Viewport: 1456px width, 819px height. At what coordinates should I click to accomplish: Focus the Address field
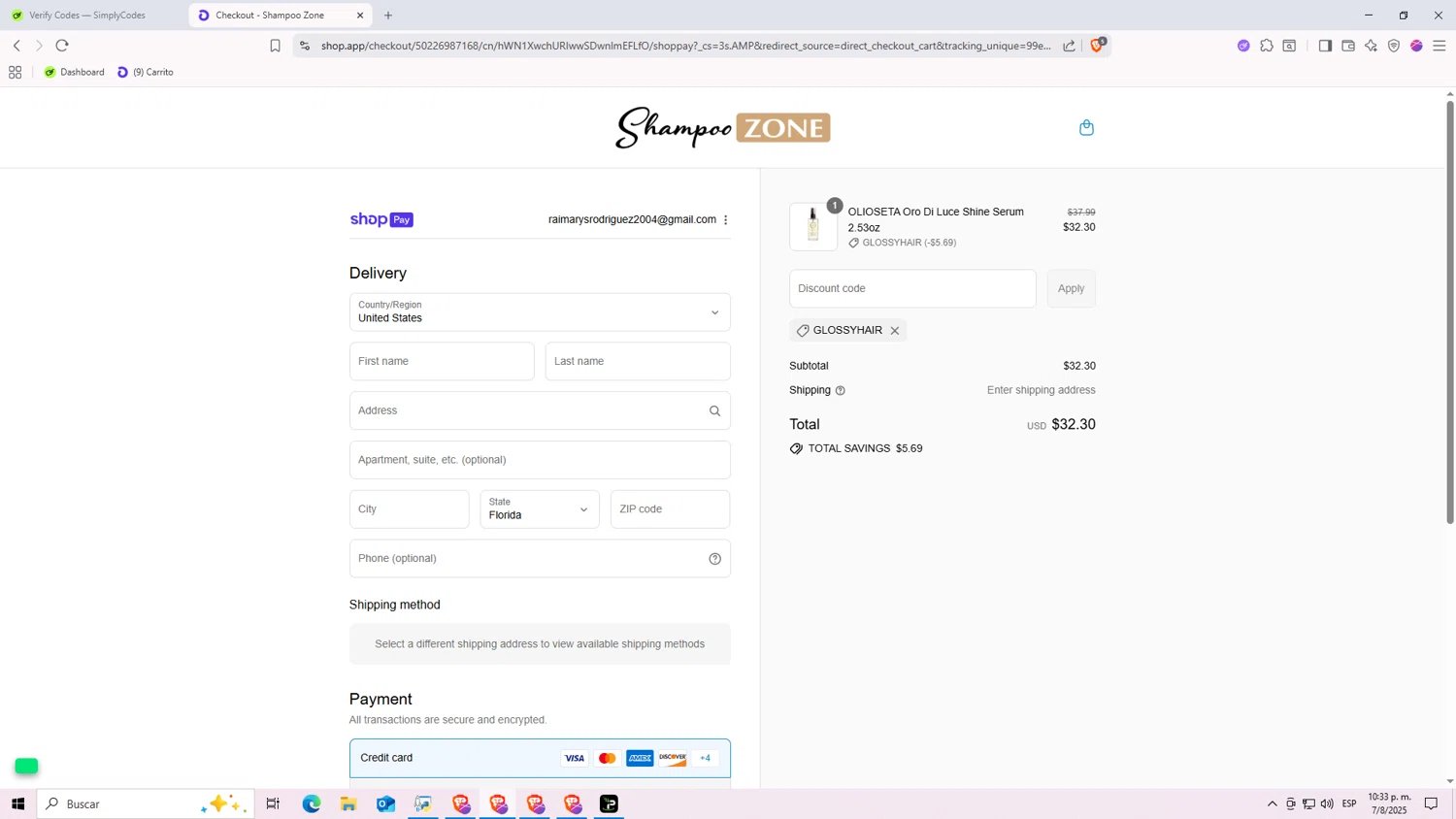click(x=540, y=410)
